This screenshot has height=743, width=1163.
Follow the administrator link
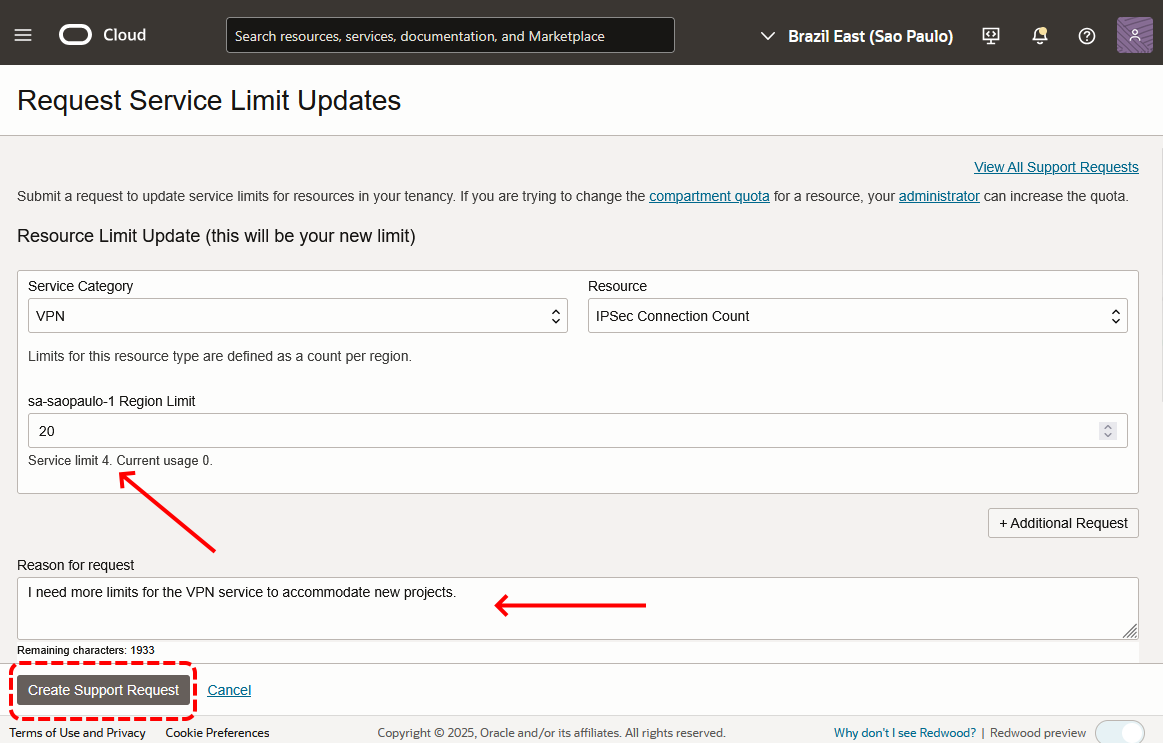pyautogui.click(x=939, y=196)
